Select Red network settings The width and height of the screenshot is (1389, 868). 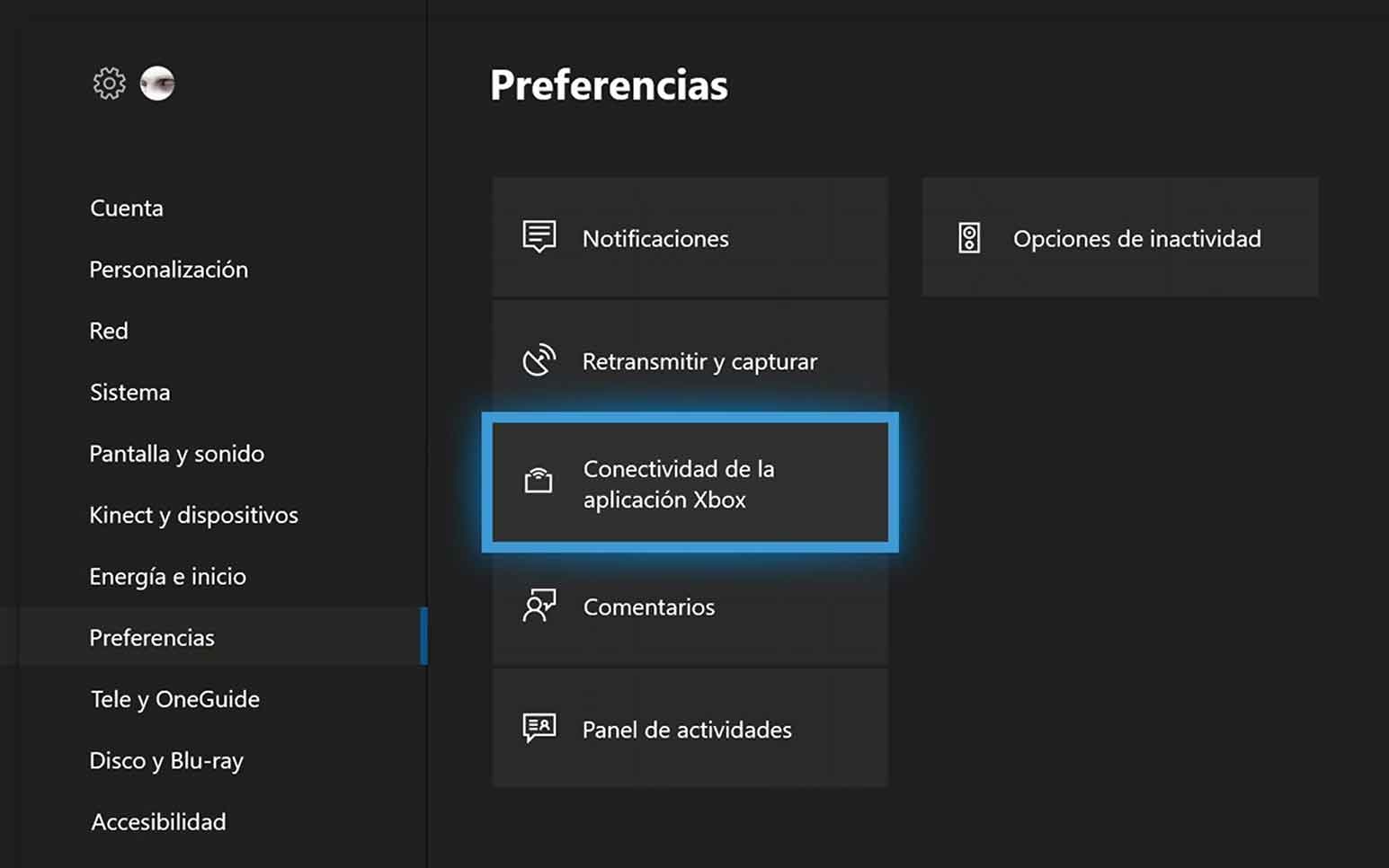(109, 331)
